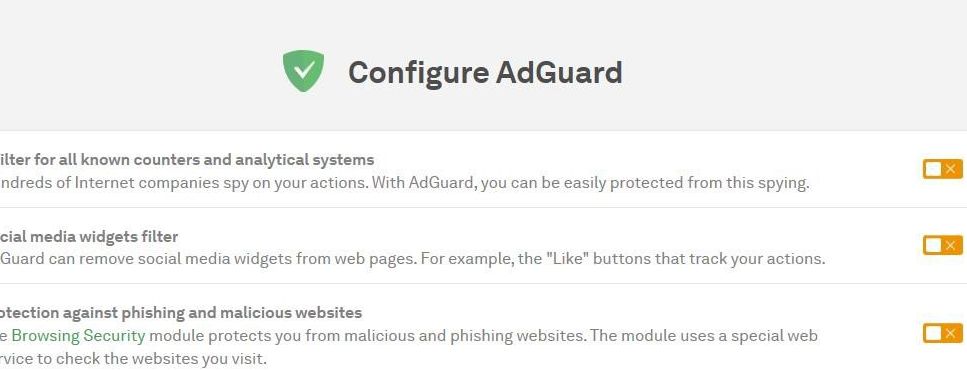Image resolution: width=967 pixels, height=370 pixels.
Task: Click the description mentioning "Like" buttons
Action: point(413,259)
